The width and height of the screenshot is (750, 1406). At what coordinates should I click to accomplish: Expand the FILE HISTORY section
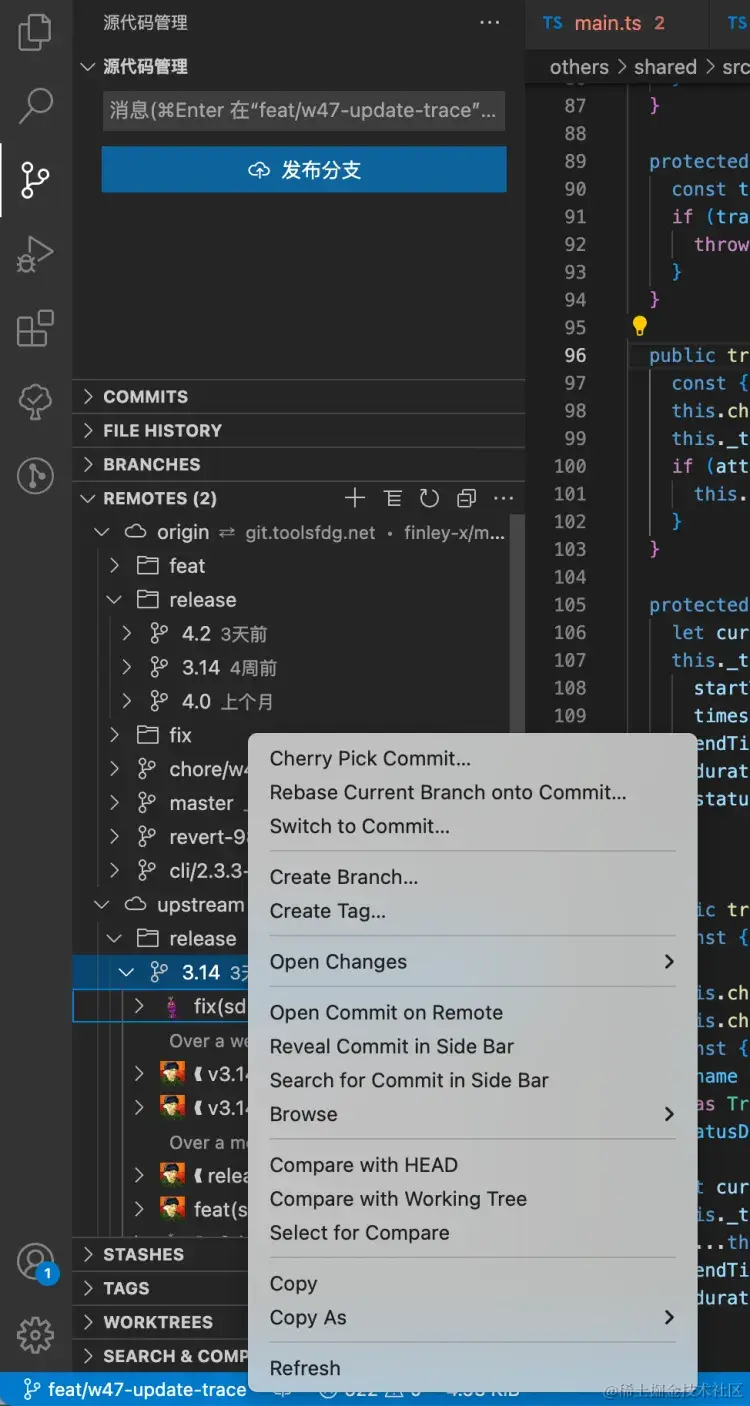299,431
